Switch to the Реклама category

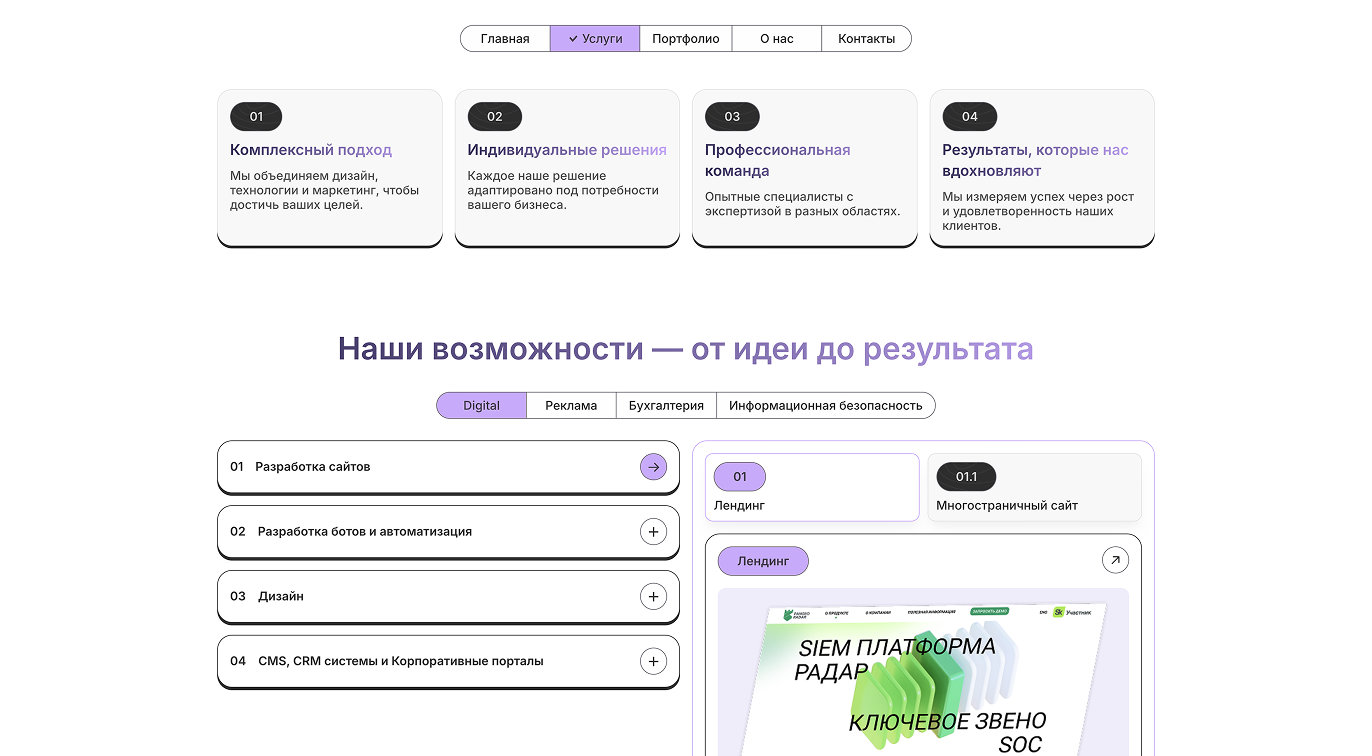[571, 406]
